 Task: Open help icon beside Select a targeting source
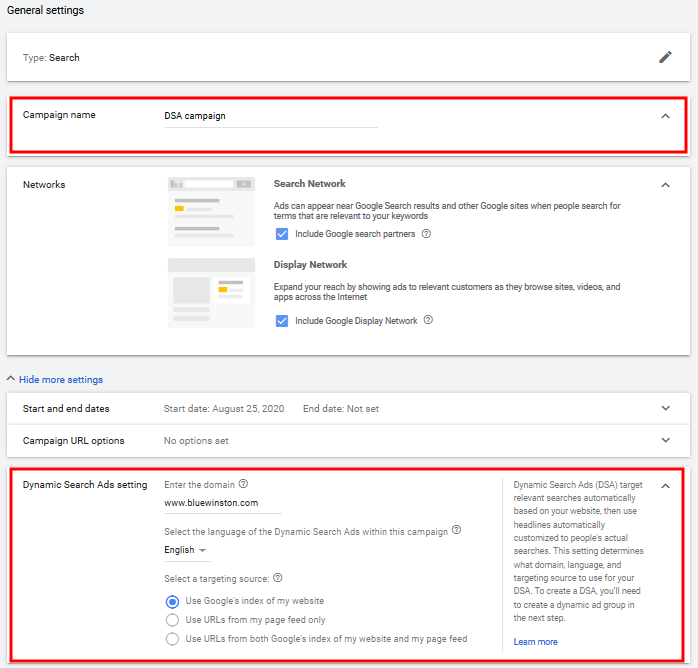point(278,578)
